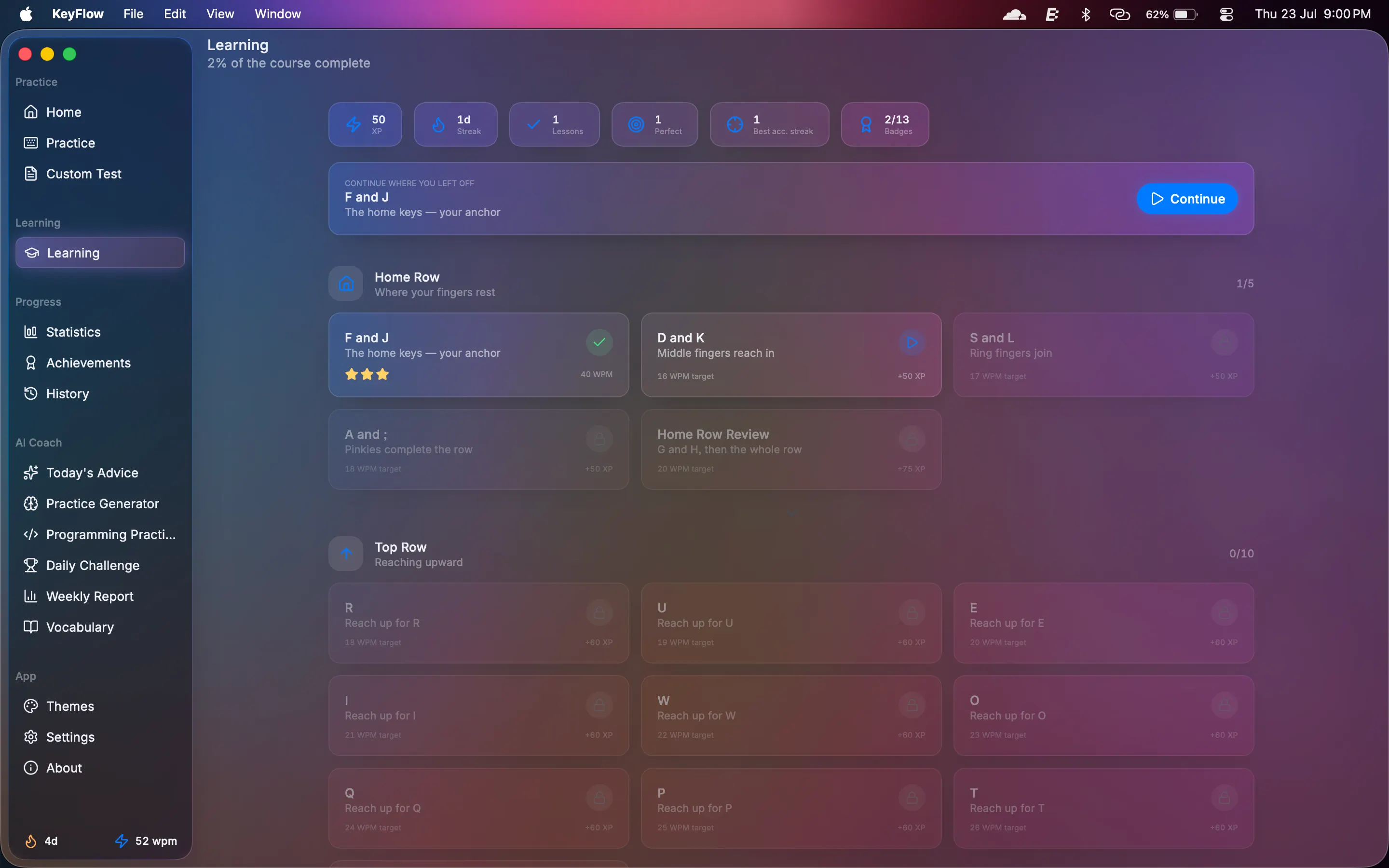
Task: Click the trophy icon for Daily Challenge
Action: (x=30, y=566)
